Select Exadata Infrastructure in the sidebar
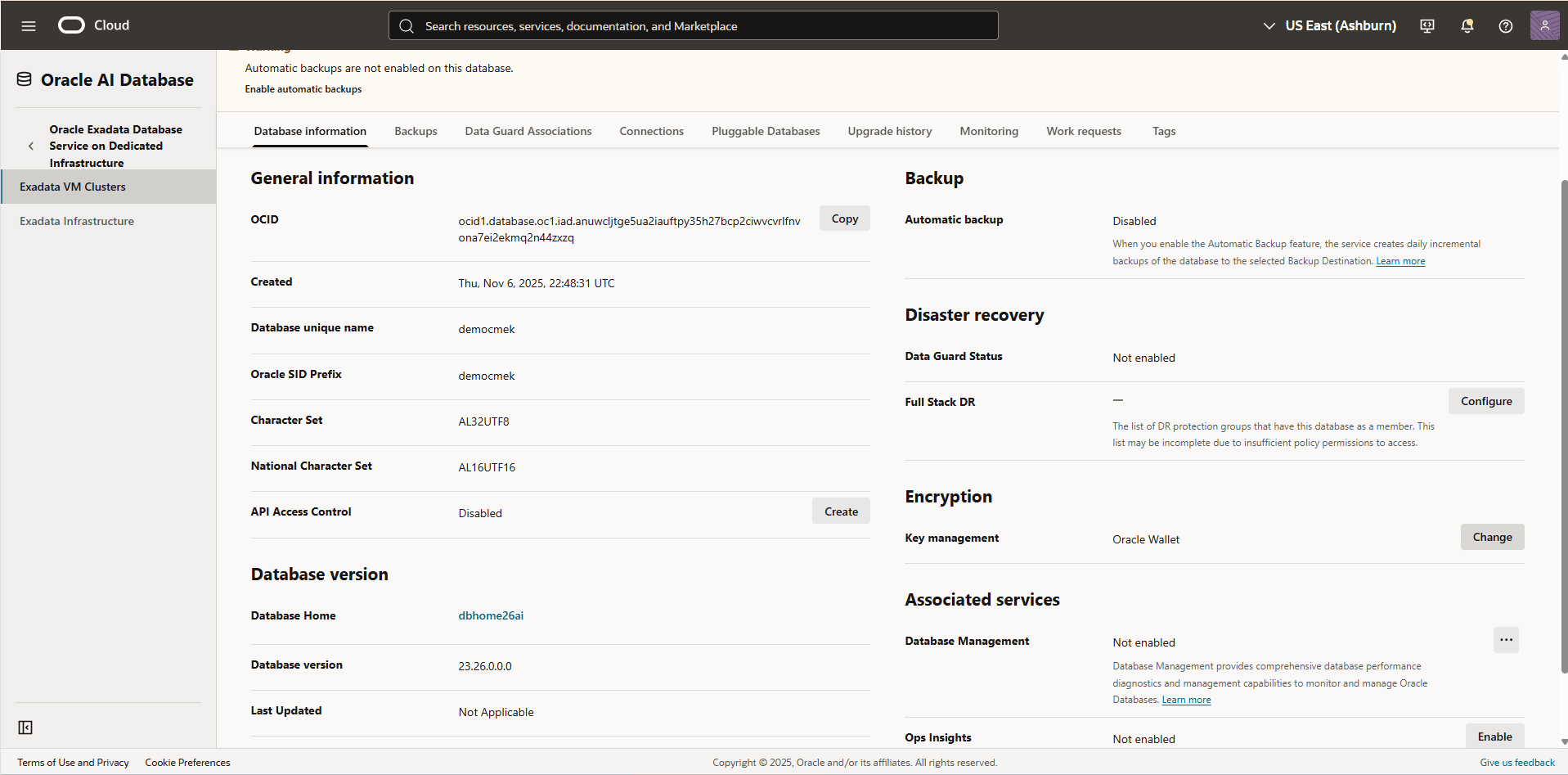This screenshot has width=1568, height=775. [x=76, y=220]
